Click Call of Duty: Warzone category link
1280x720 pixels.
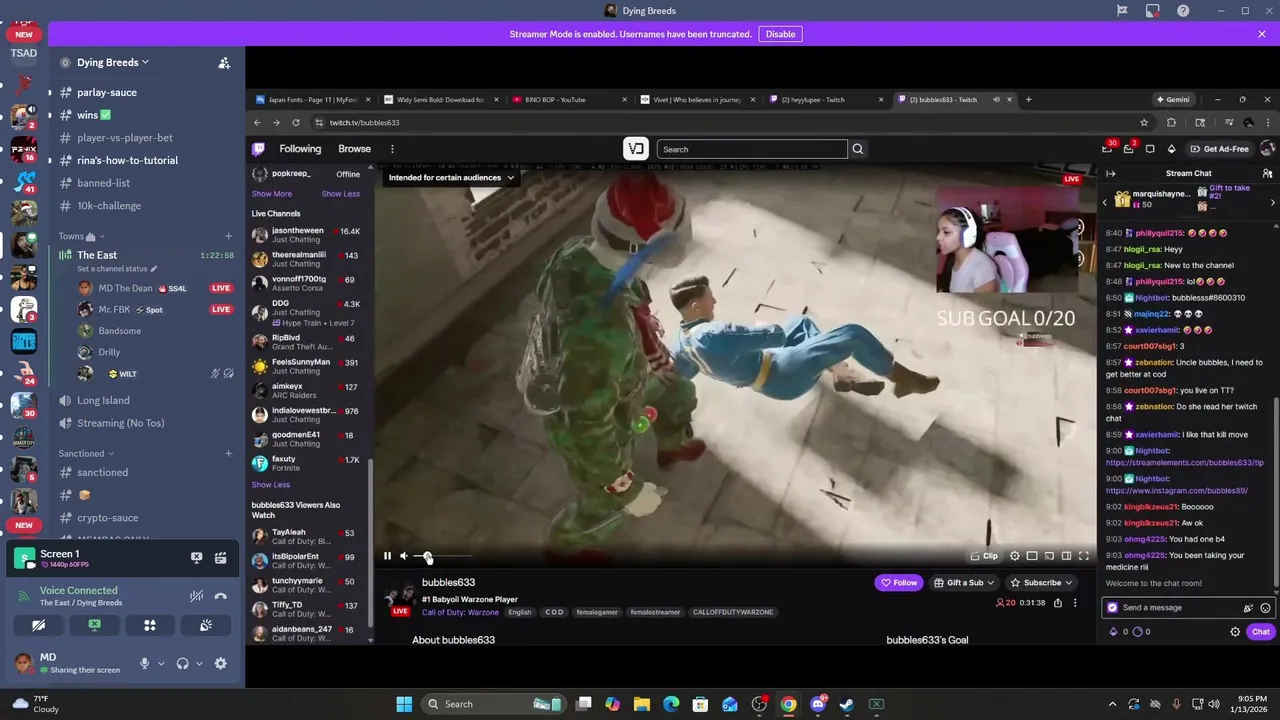point(460,612)
